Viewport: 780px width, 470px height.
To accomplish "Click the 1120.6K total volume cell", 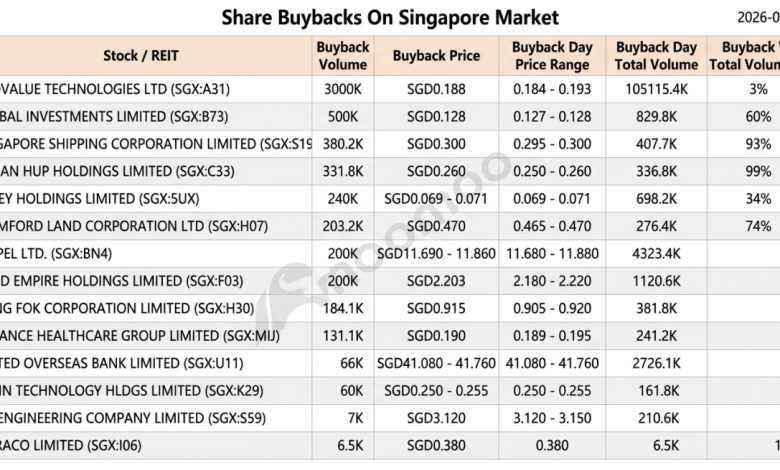I will click(x=656, y=281).
